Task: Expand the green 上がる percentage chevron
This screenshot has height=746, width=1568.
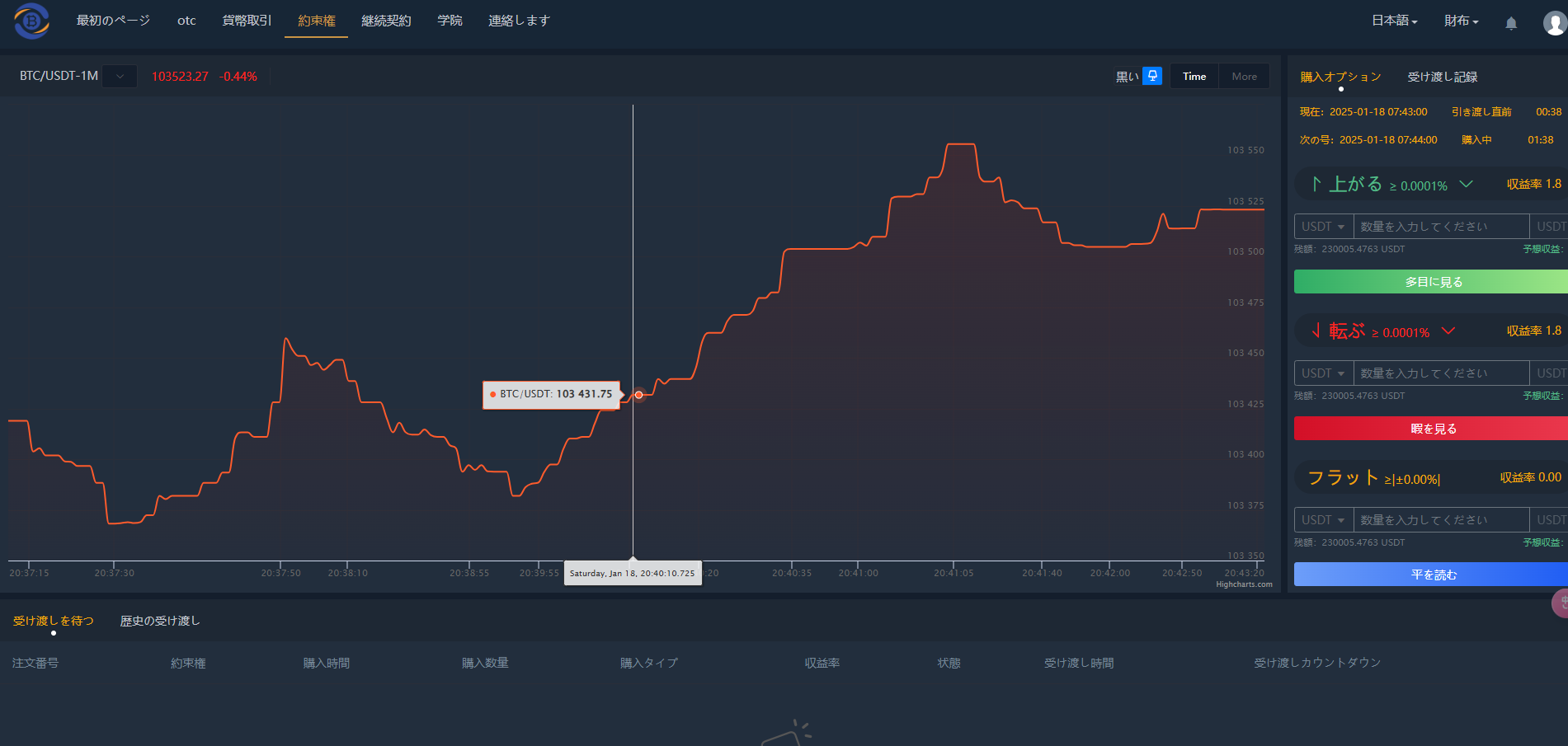Action: tap(1466, 184)
